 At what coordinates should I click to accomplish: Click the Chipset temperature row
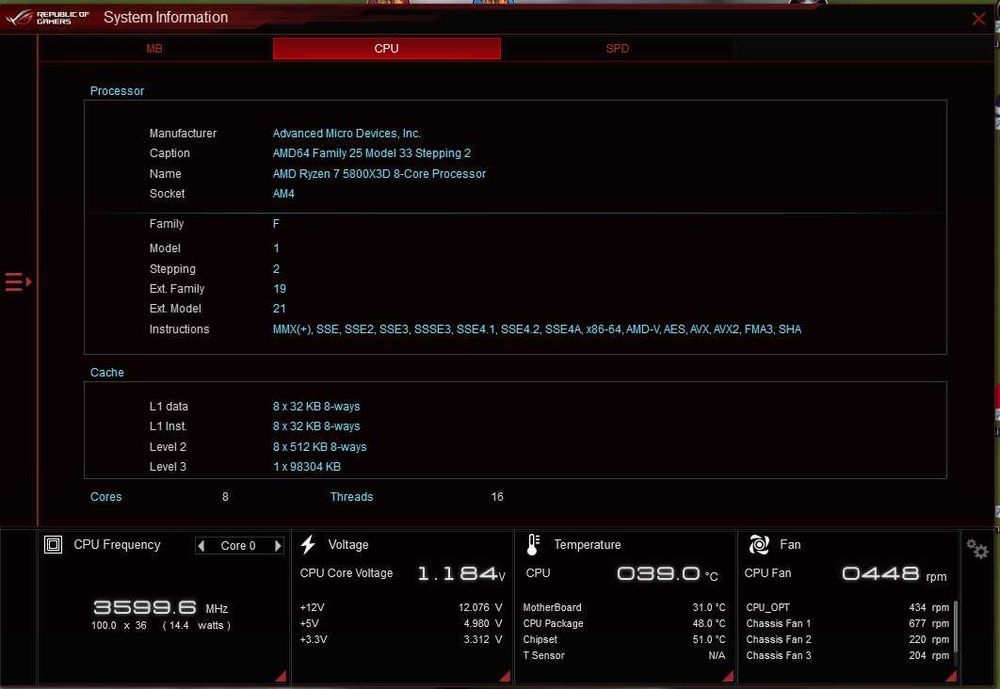[x=624, y=639]
